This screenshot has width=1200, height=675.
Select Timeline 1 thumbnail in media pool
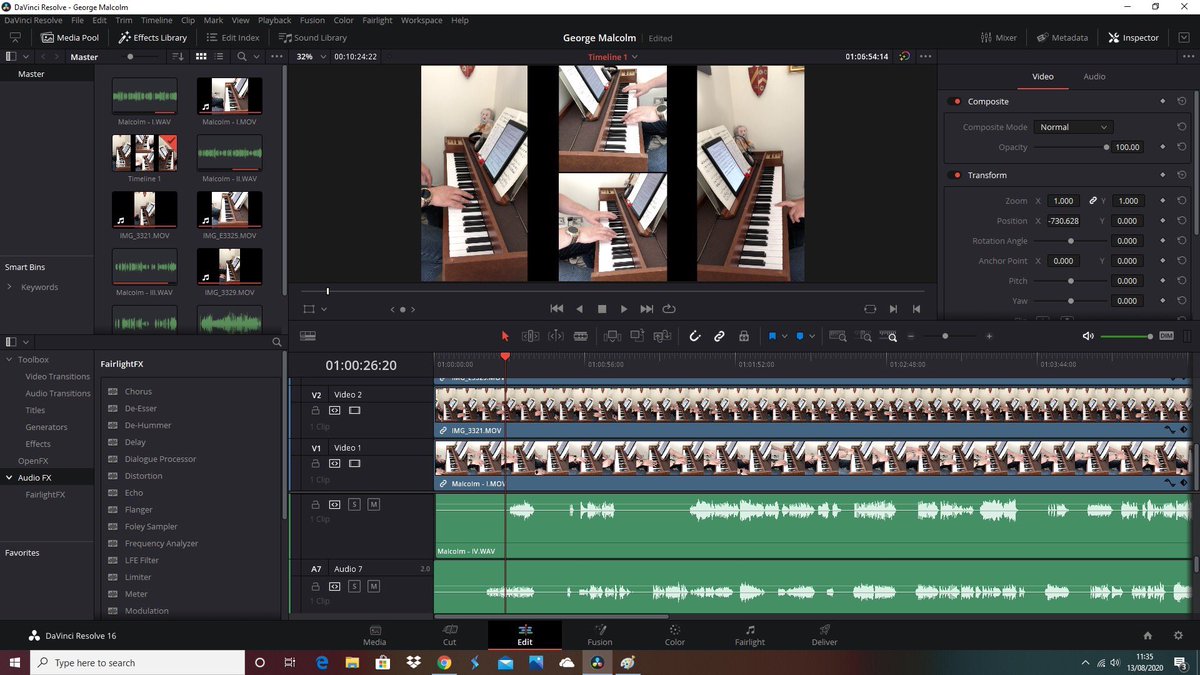tap(144, 153)
